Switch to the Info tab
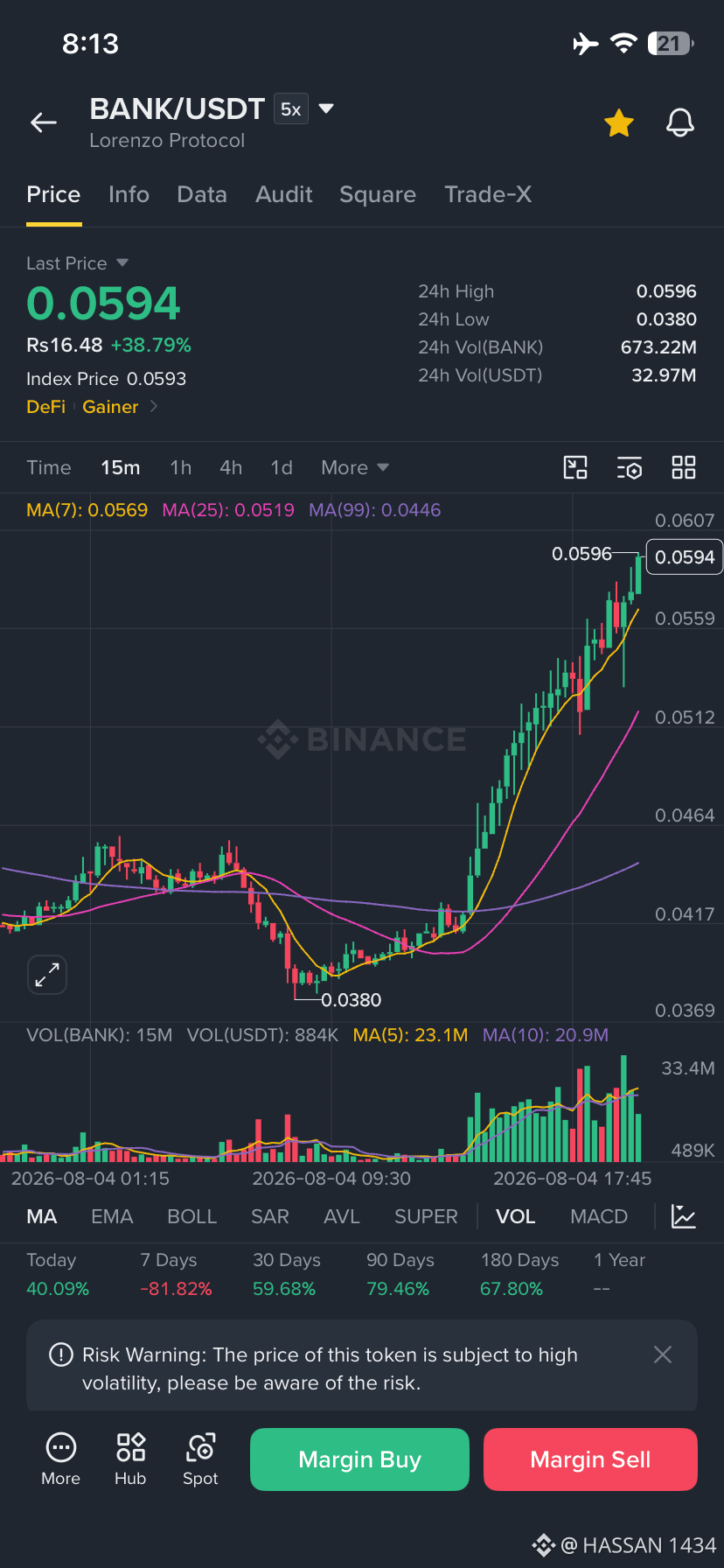 (x=129, y=194)
